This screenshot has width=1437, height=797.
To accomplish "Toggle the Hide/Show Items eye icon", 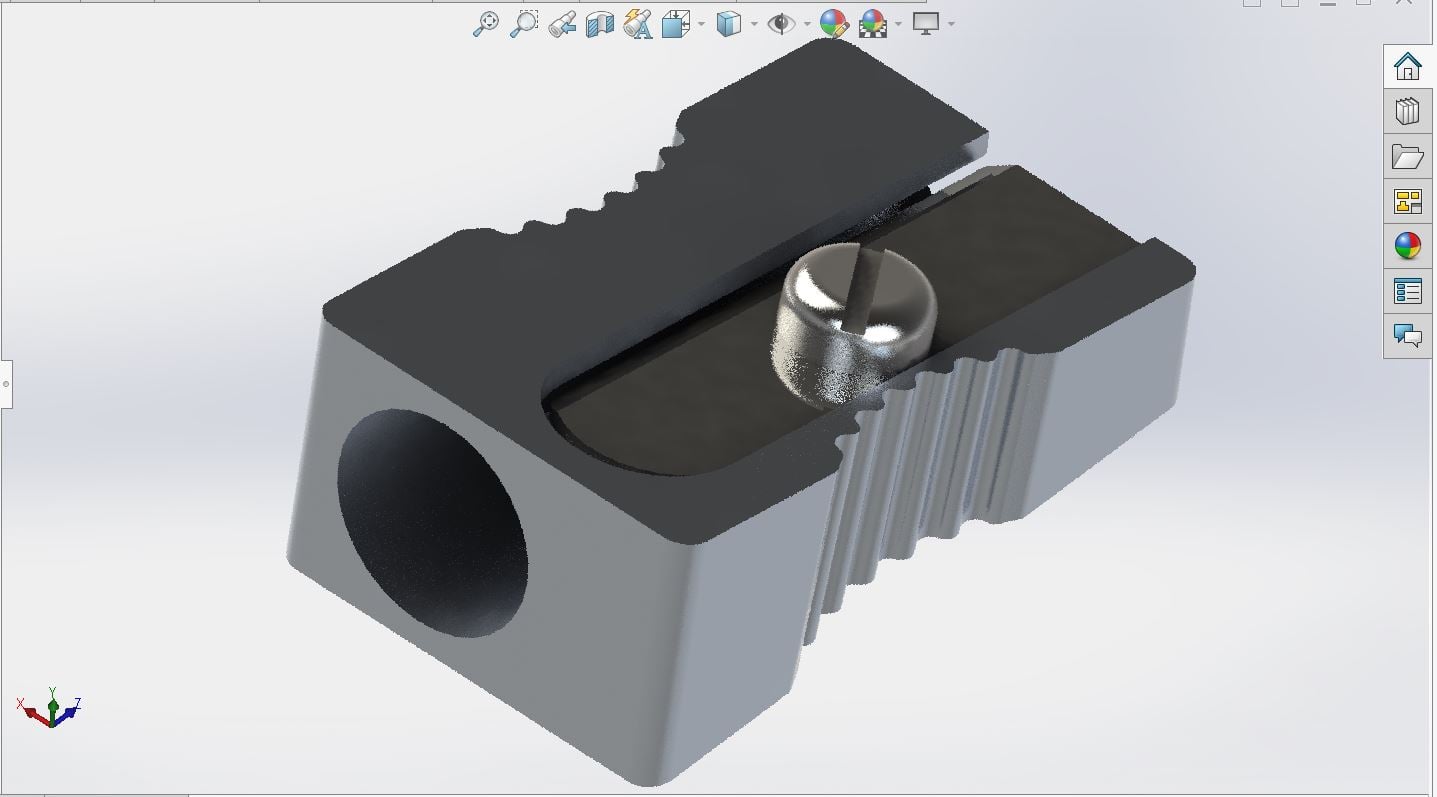I will pyautogui.click(x=781, y=24).
